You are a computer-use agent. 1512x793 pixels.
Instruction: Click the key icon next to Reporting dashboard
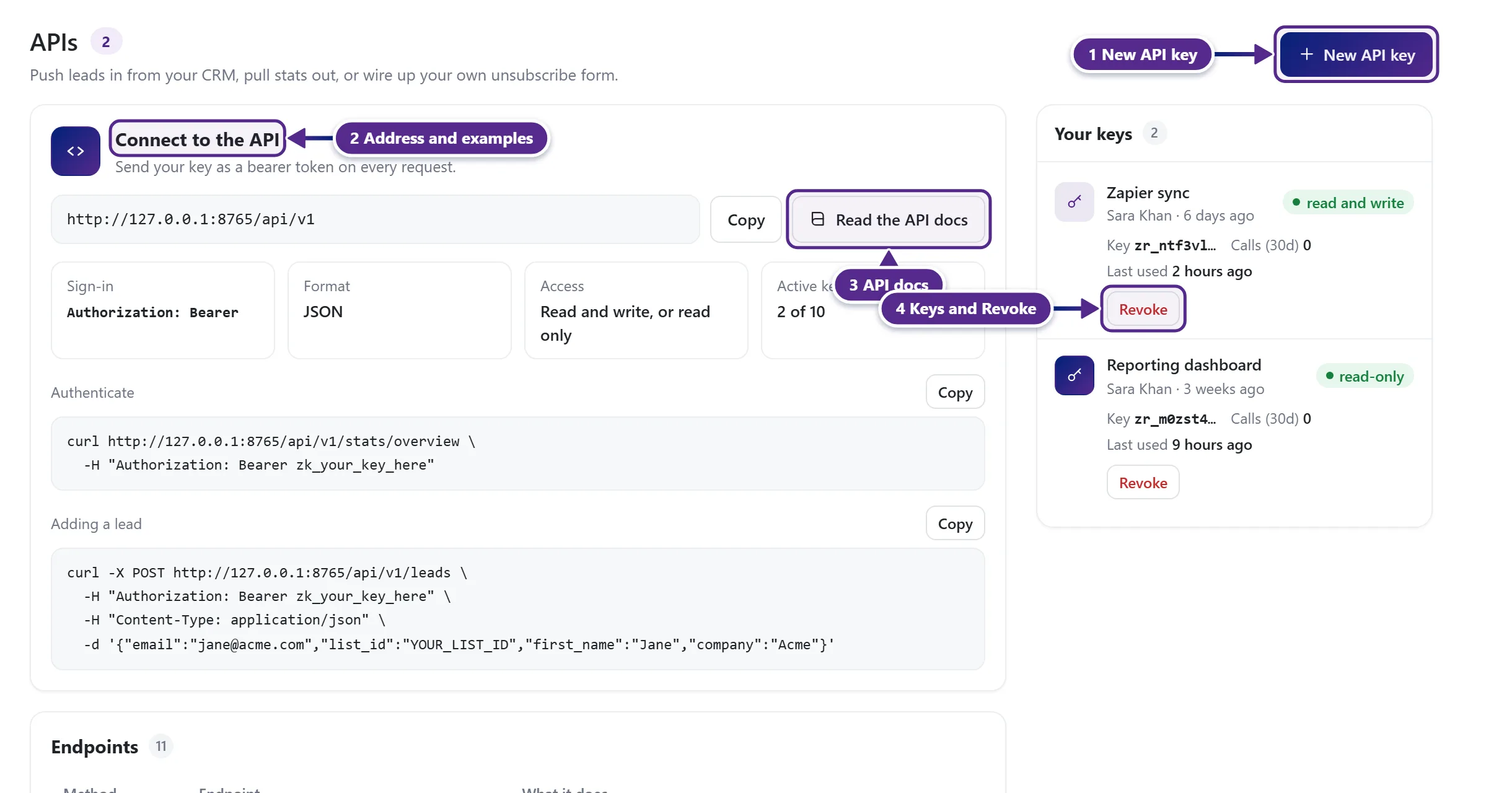tap(1075, 375)
